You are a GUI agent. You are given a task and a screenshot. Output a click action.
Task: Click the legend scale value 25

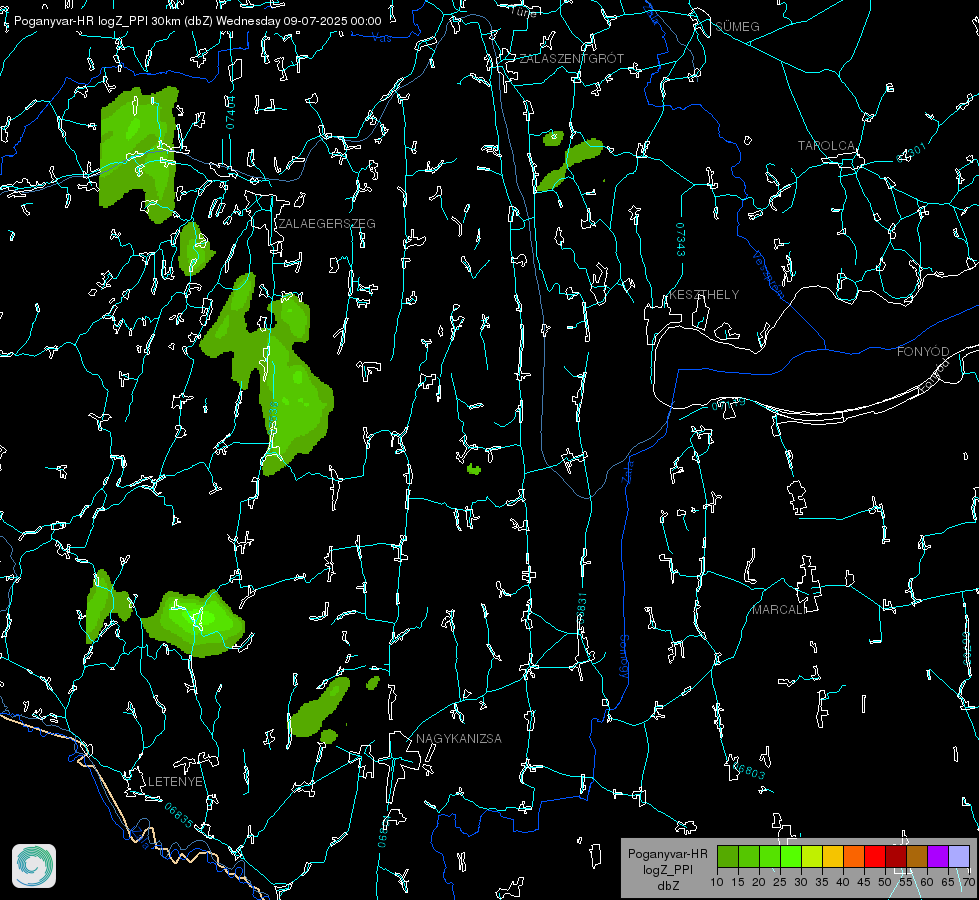(780, 882)
